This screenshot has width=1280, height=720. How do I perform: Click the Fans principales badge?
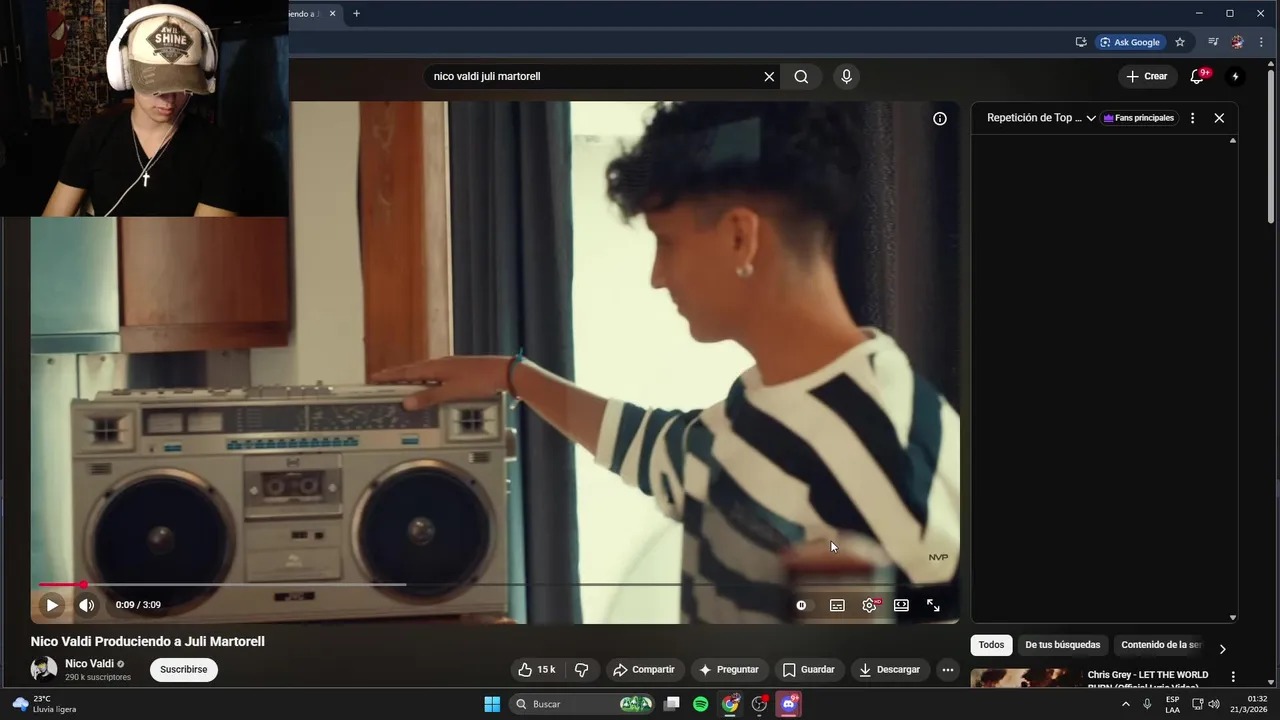(x=1139, y=118)
